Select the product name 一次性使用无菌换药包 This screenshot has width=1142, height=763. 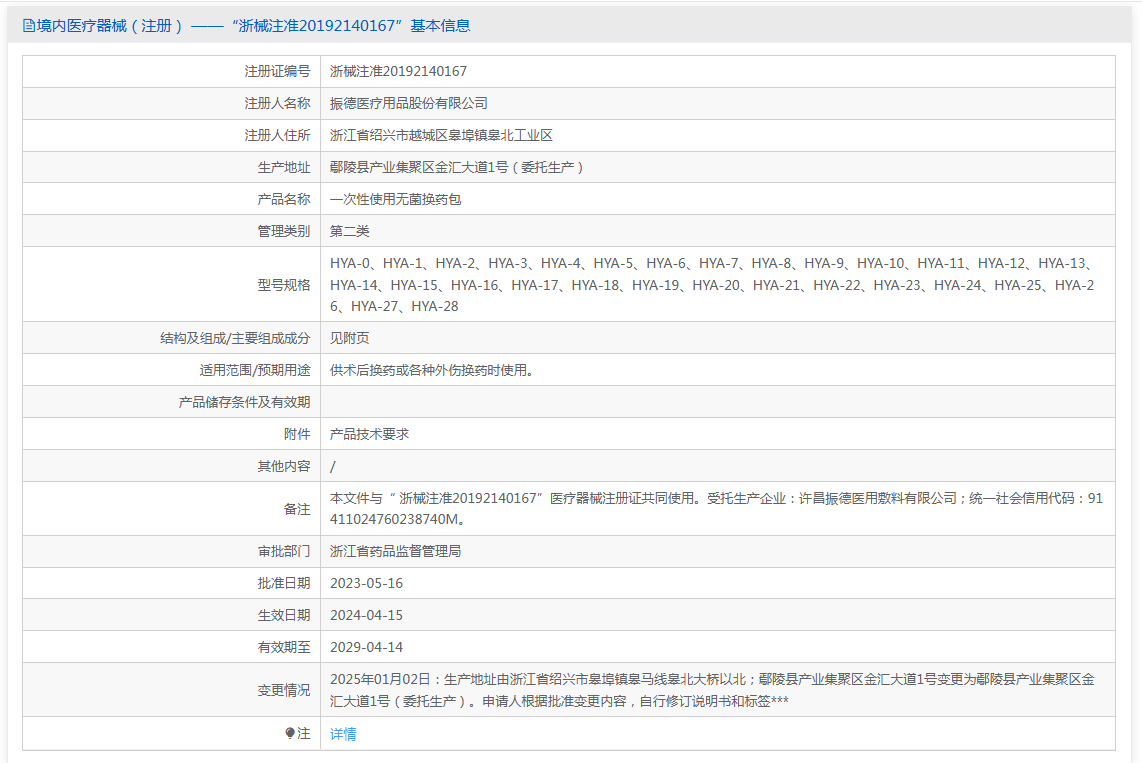395,199
